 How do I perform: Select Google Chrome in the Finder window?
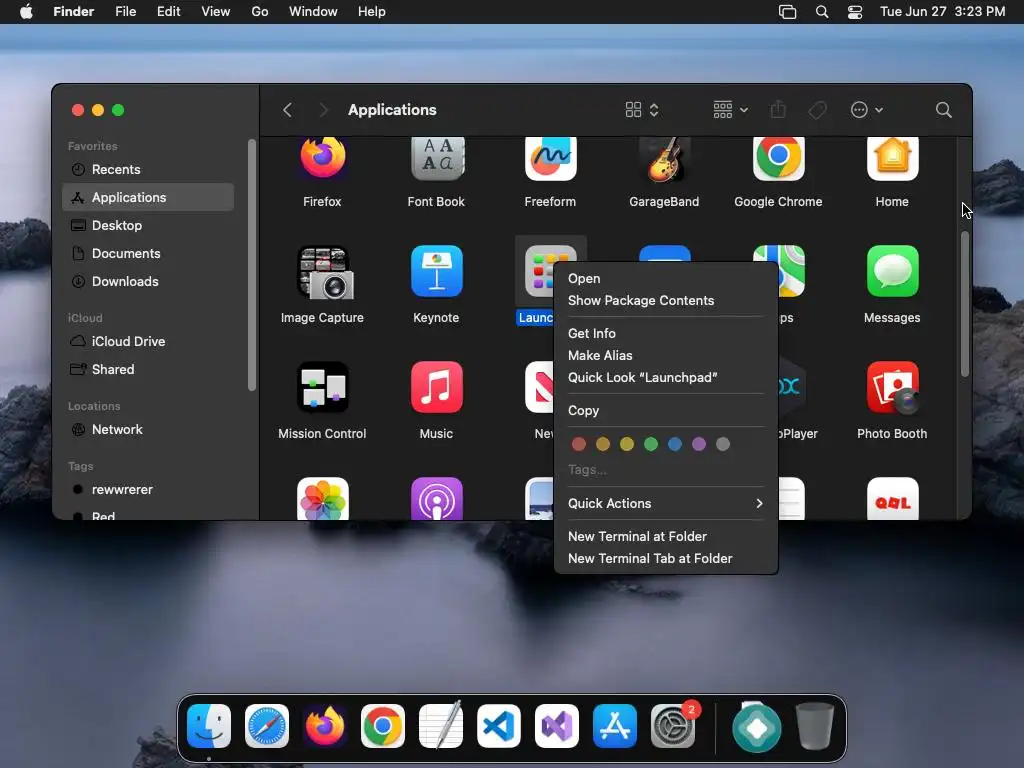[778, 158]
